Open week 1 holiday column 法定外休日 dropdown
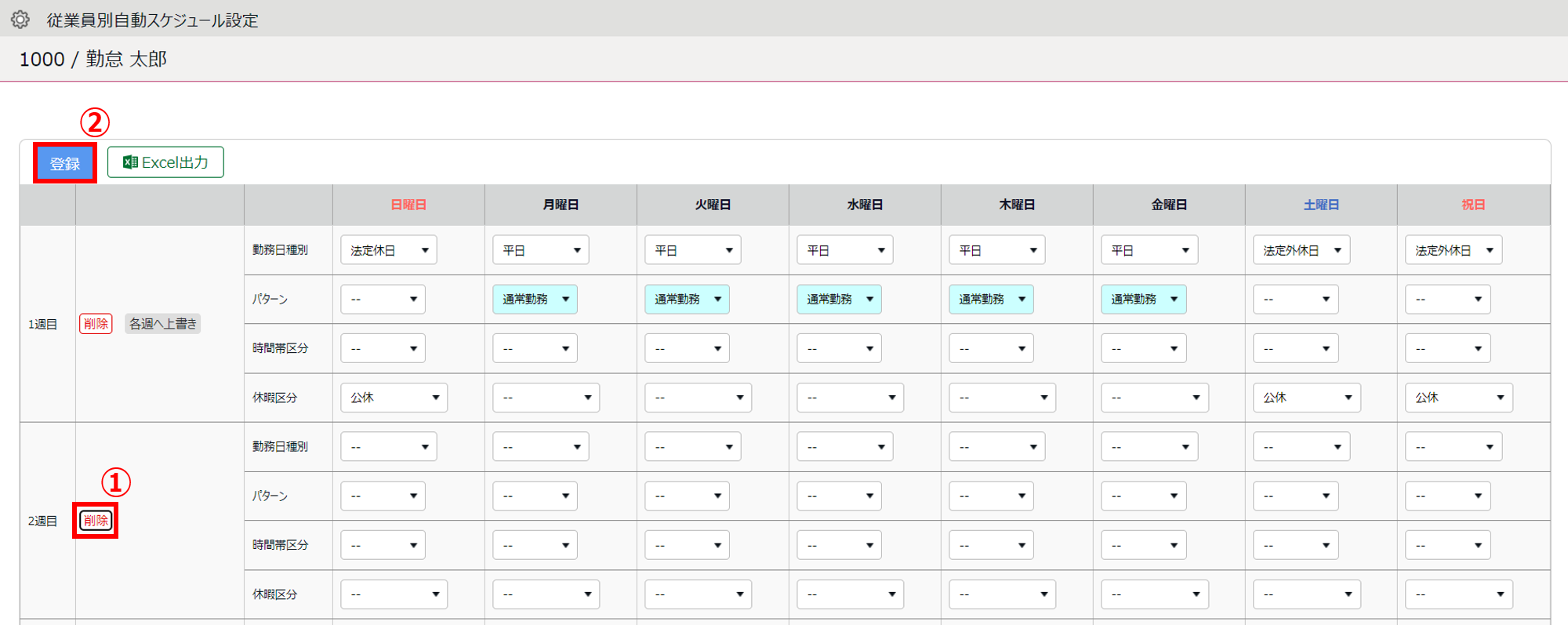The image size is (1568, 625). coord(1454,250)
